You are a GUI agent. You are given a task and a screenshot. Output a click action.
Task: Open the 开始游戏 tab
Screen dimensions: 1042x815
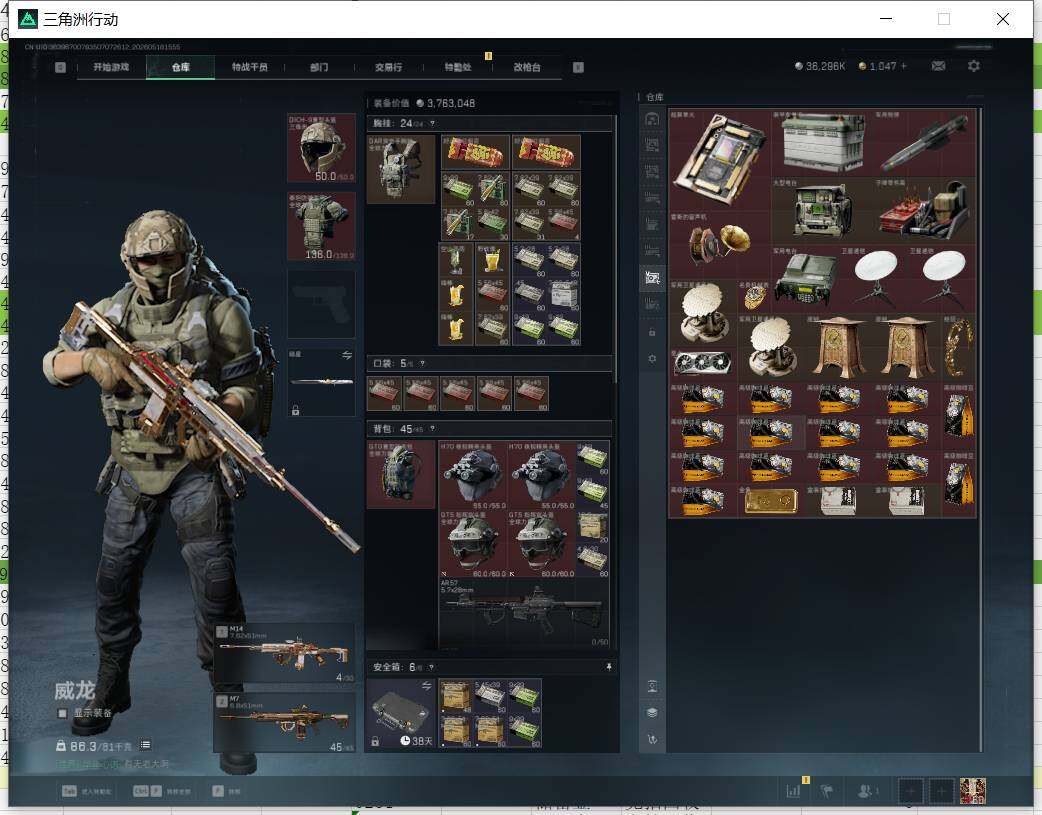click(111, 67)
